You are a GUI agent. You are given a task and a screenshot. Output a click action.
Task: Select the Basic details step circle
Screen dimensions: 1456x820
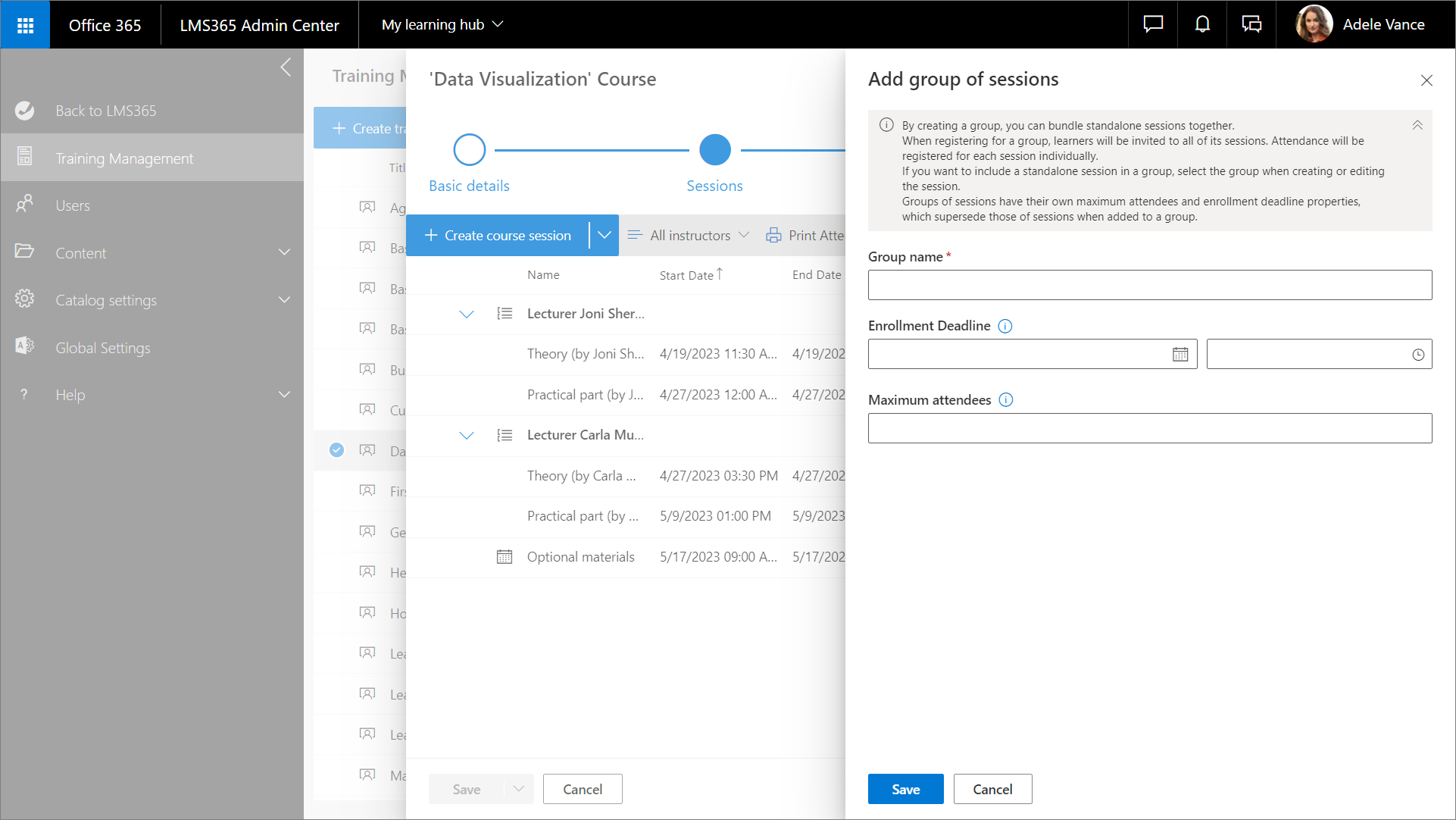pos(469,150)
